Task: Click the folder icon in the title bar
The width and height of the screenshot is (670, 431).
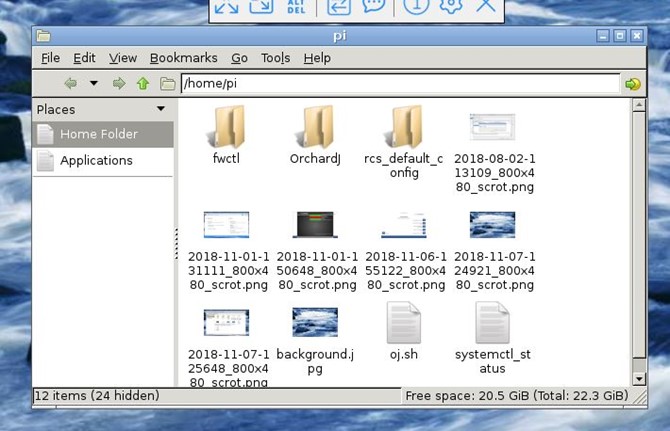Action: tap(43, 36)
